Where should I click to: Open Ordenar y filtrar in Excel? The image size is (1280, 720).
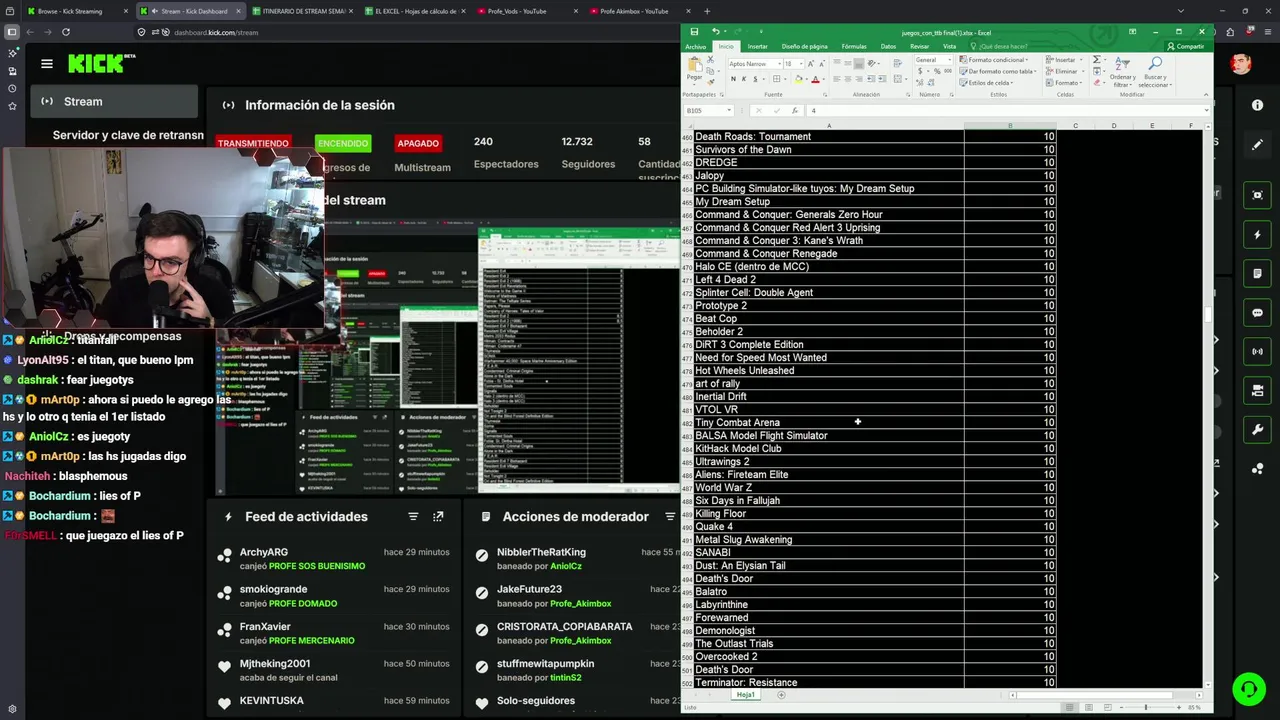[x=1122, y=72]
